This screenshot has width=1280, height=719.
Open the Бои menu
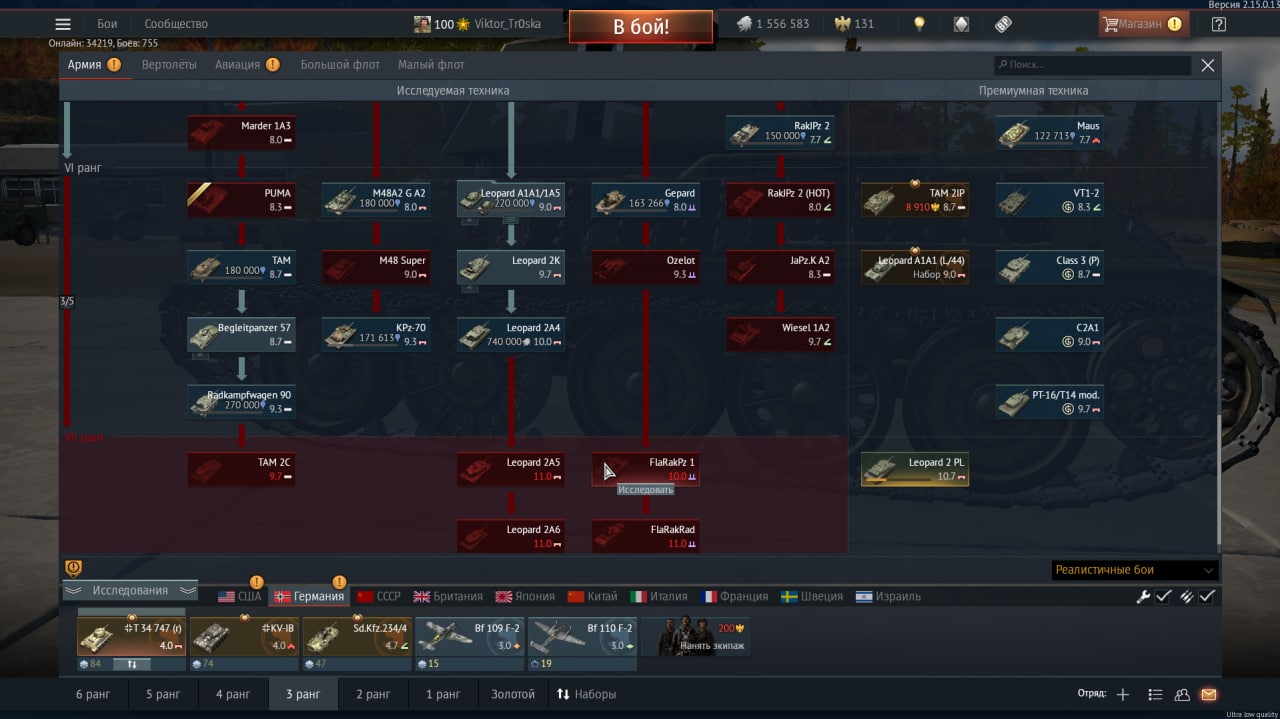click(x=107, y=24)
